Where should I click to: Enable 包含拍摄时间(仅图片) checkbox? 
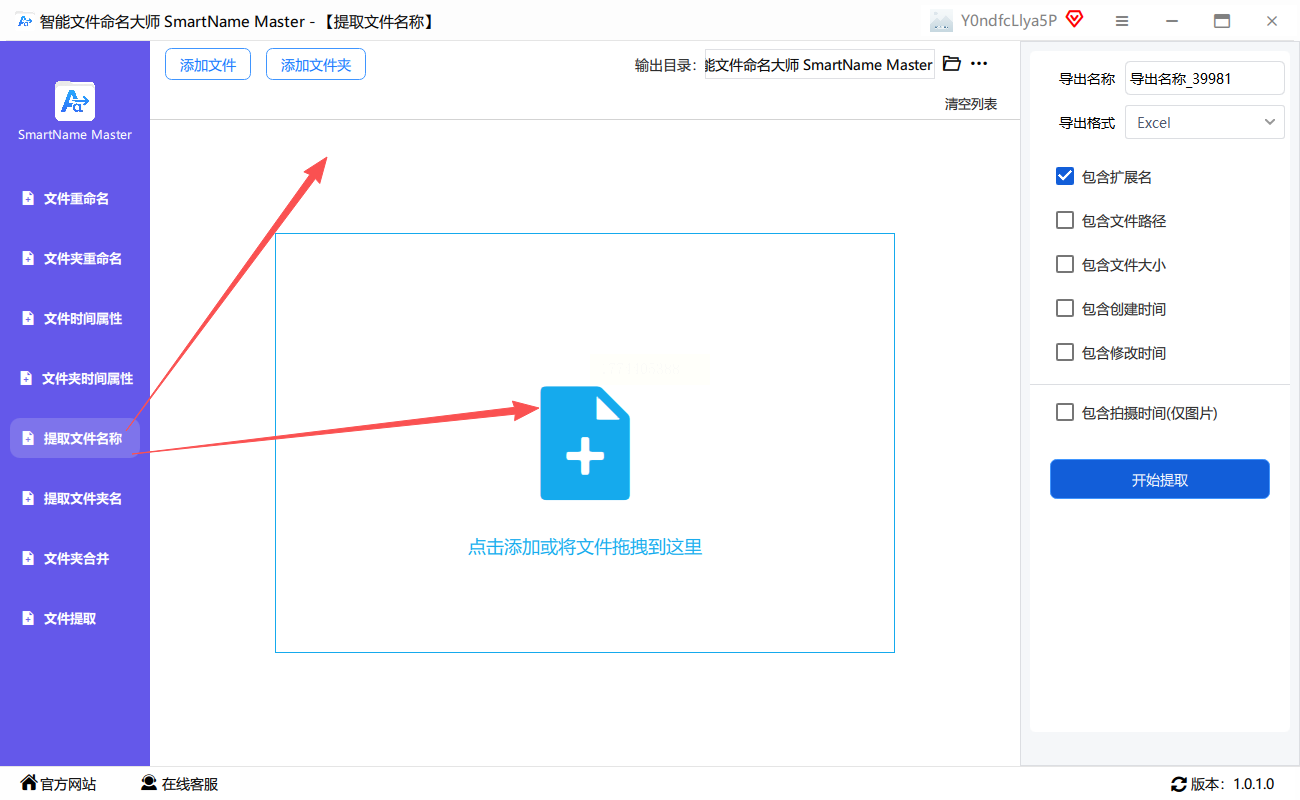pos(1065,412)
